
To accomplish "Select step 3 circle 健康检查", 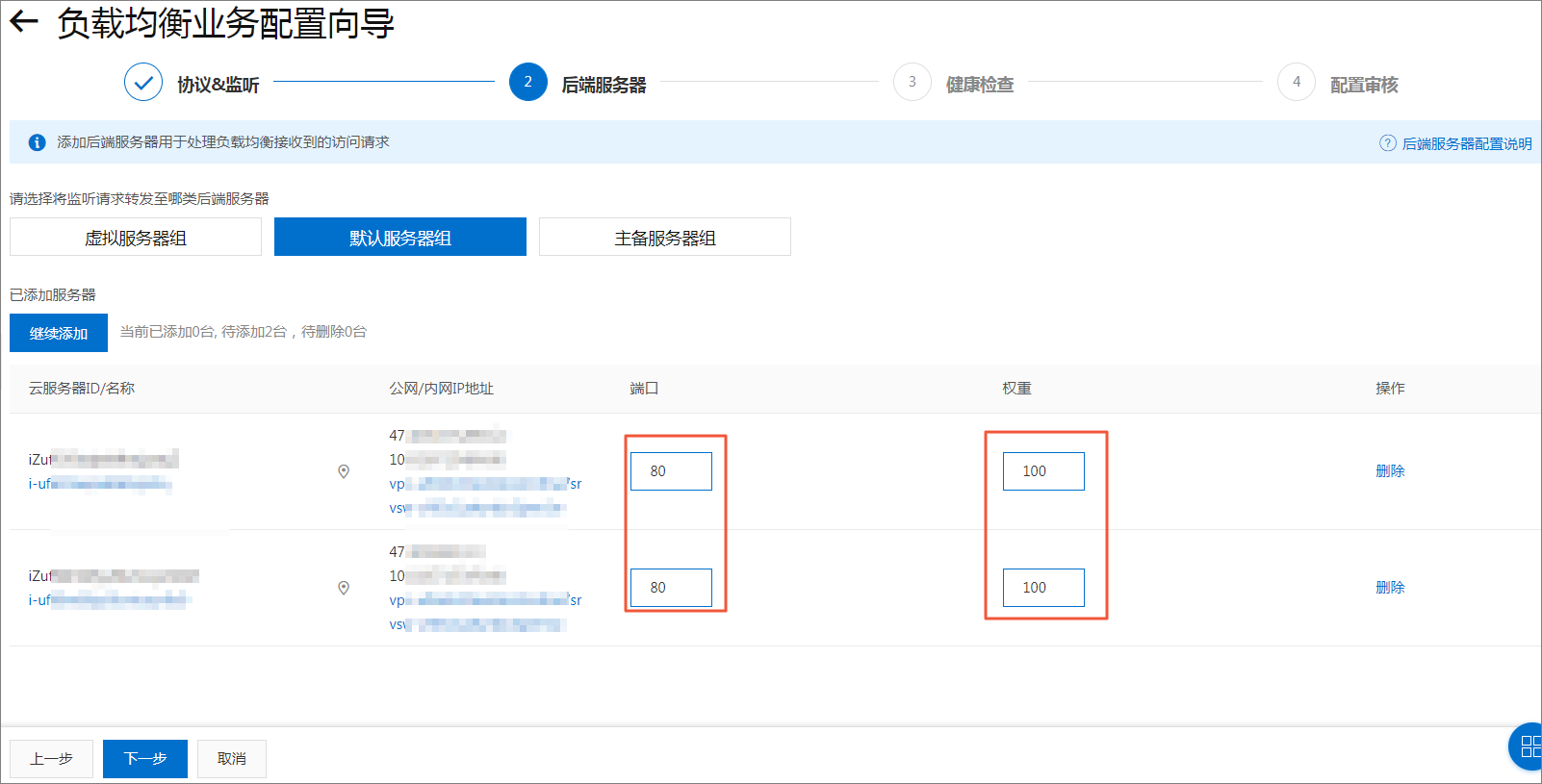I will 912,83.
